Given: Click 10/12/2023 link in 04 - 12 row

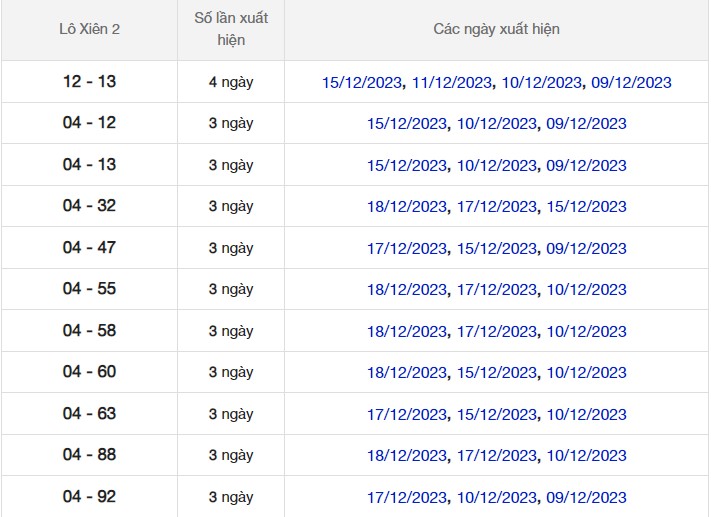Looking at the screenshot, I should pos(497,124).
